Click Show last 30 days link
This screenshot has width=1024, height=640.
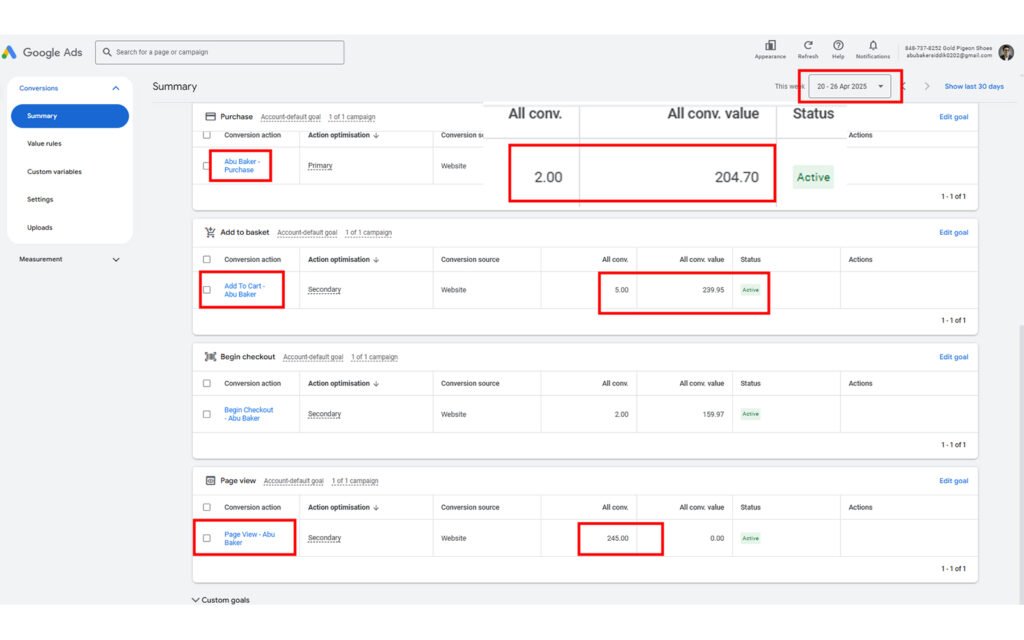coord(974,86)
